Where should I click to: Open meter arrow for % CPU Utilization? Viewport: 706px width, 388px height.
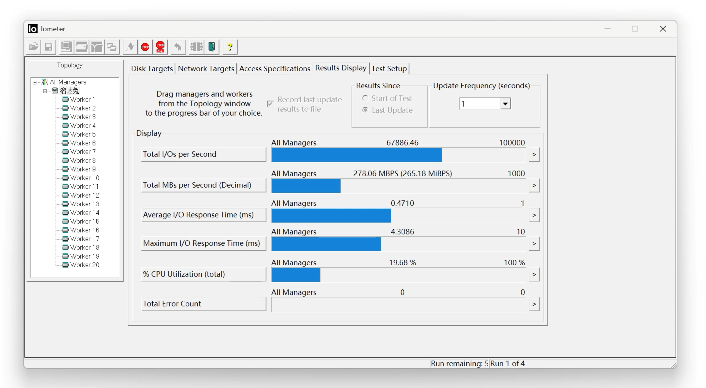pyautogui.click(x=534, y=274)
